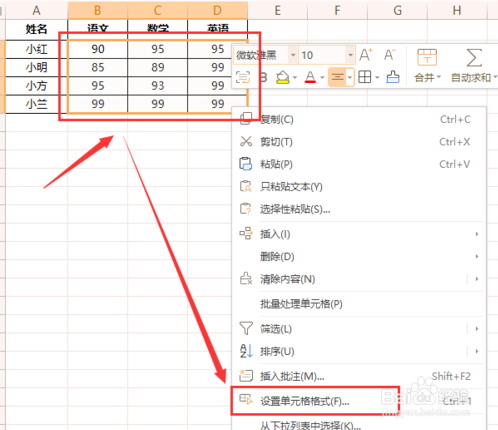Click the clear contents eraser icon
This screenshot has height=430, width=498.
pos(246,279)
